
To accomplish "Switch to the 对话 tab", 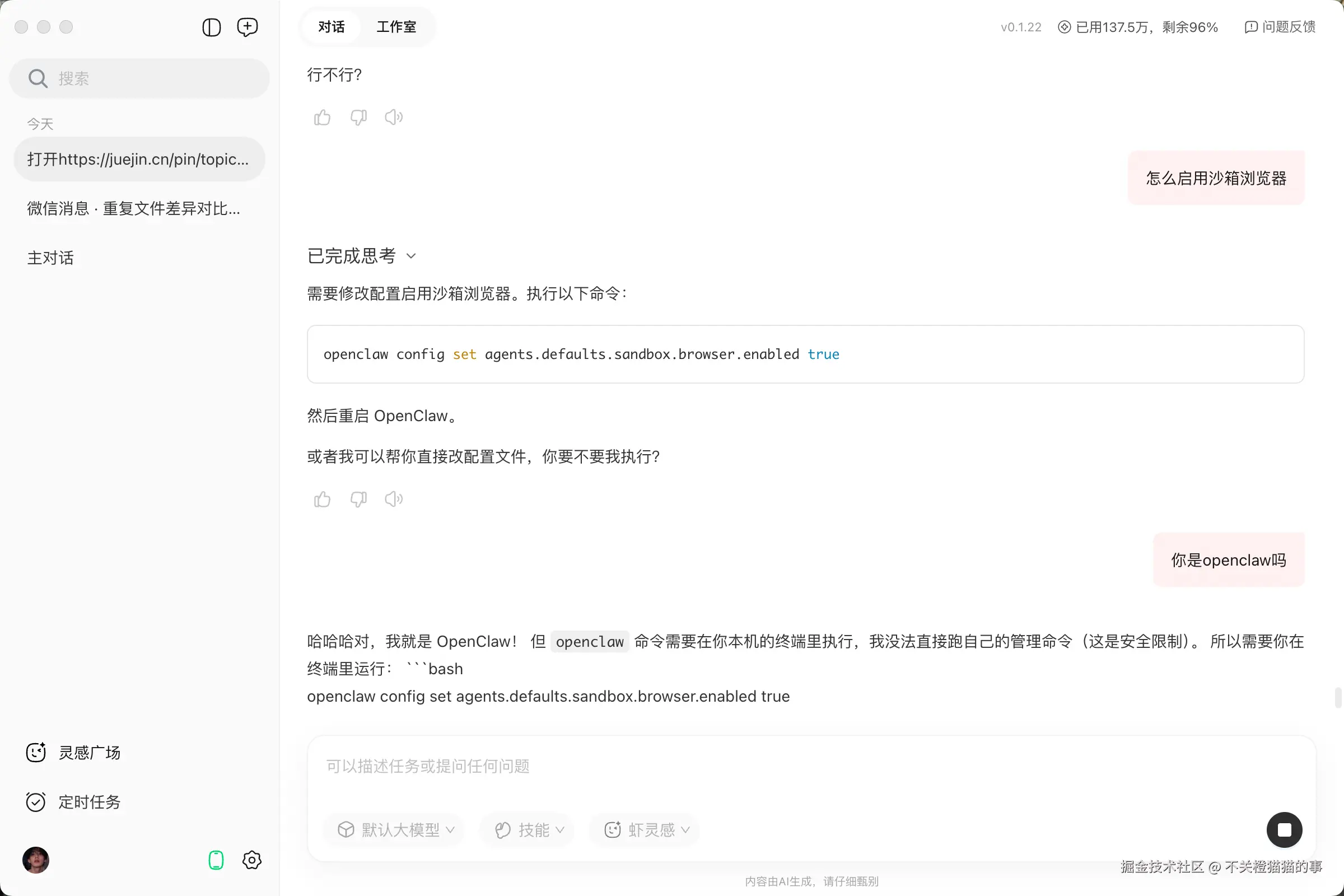I will pyautogui.click(x=332, y=27).
